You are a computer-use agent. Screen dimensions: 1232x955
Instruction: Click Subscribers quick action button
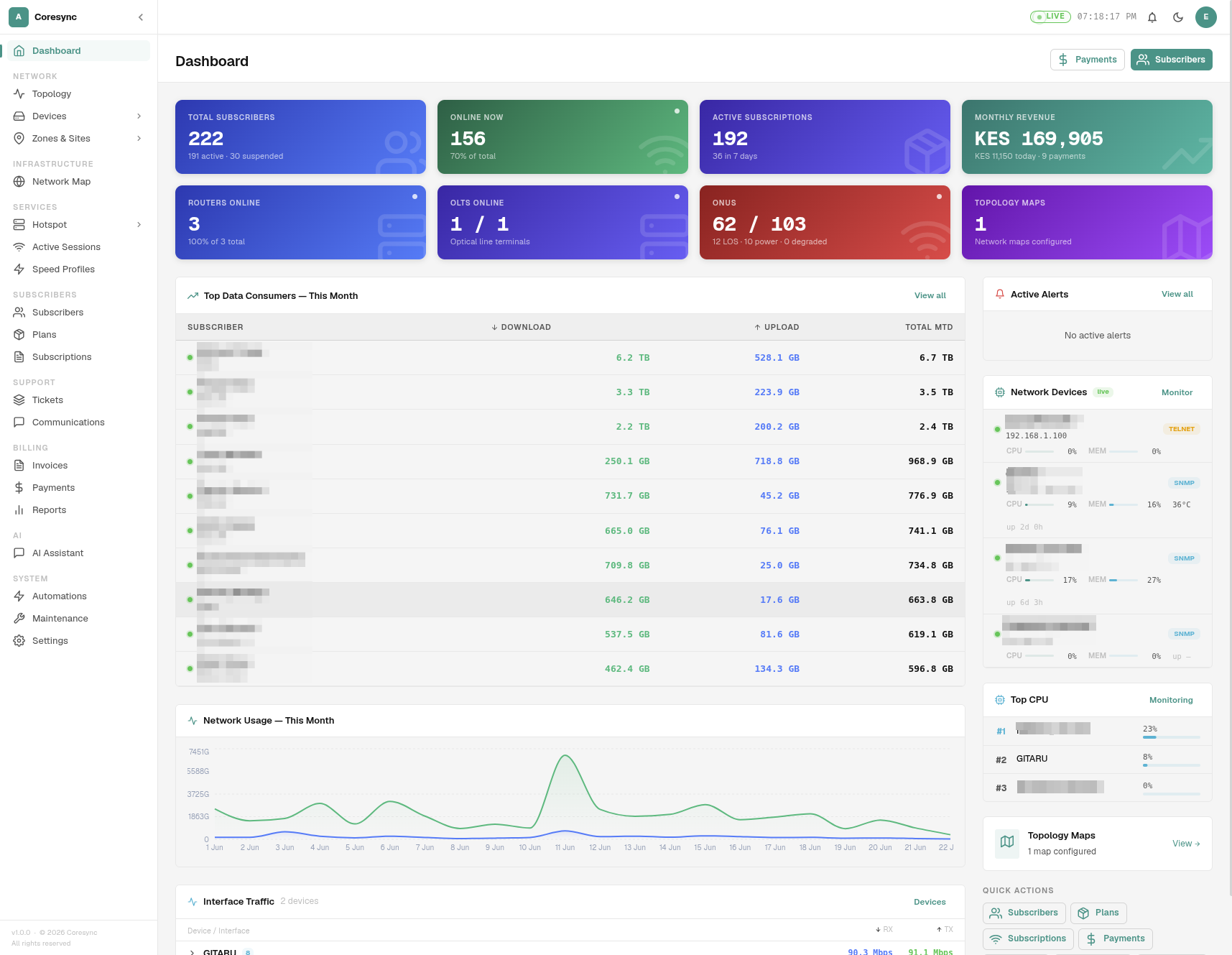[x=1024, y=913]
